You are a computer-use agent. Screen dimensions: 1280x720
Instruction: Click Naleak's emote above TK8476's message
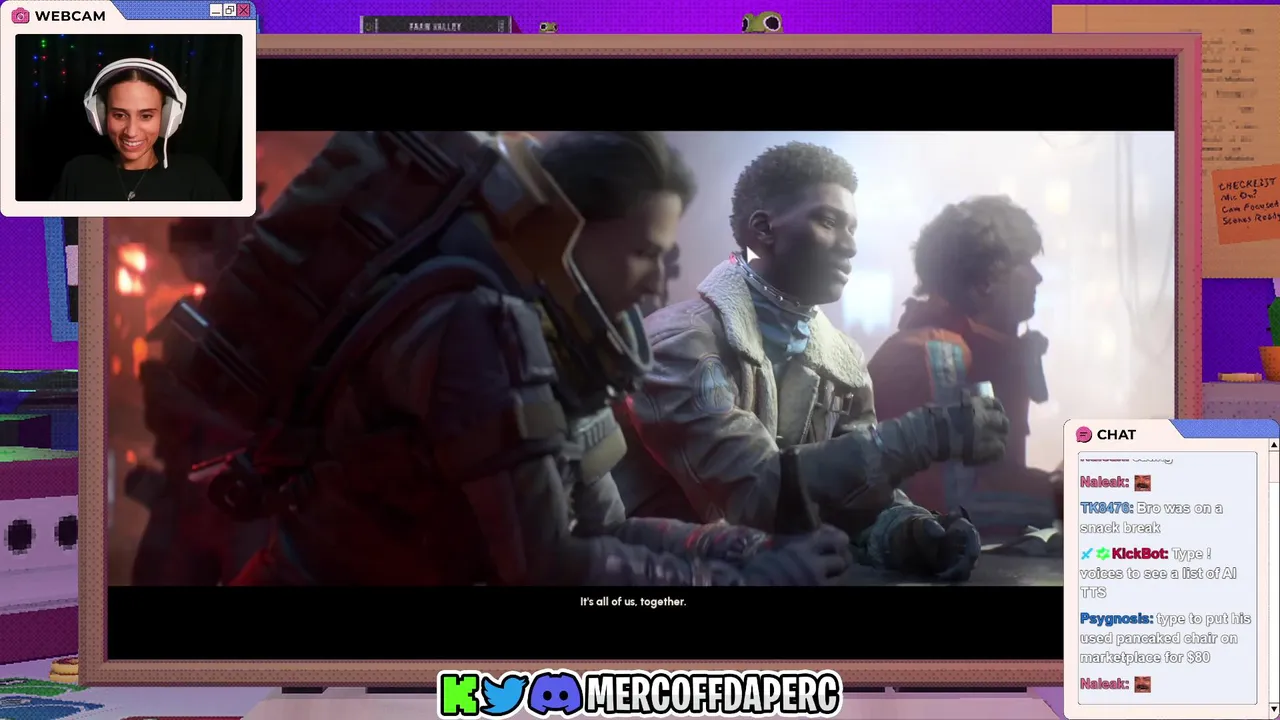tap(1142, 483)
